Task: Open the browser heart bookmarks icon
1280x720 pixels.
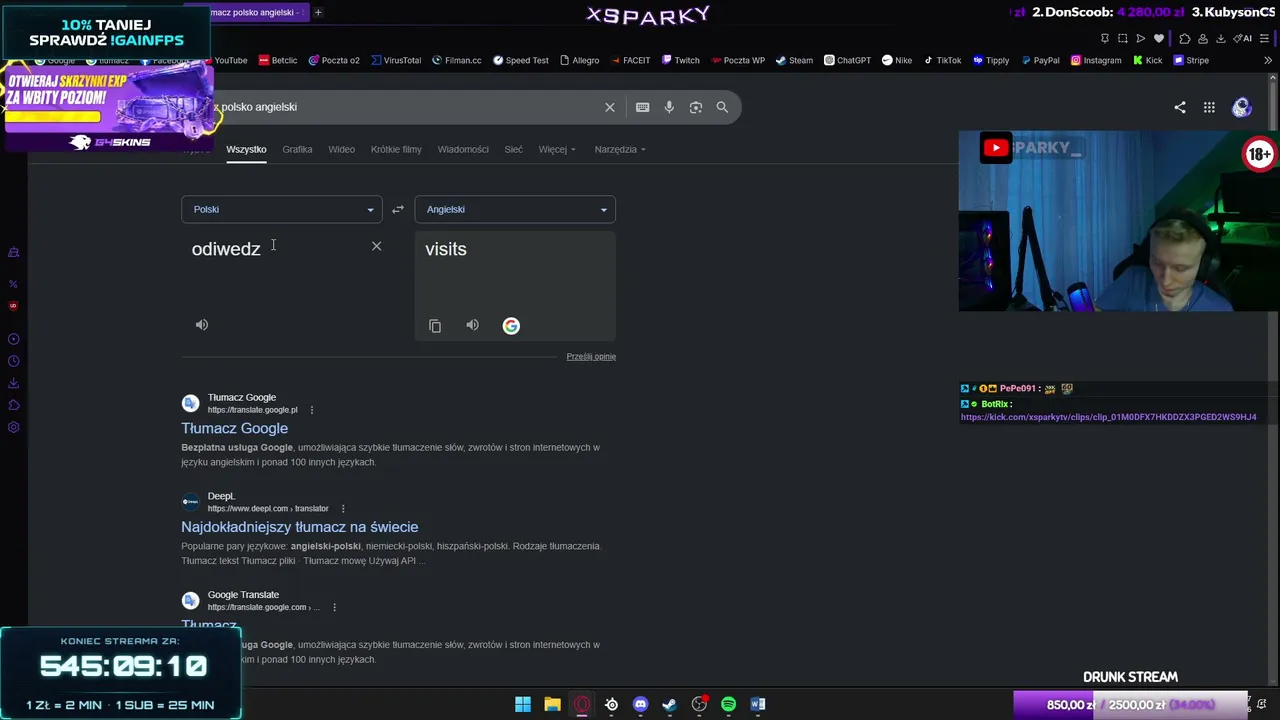Action: click(x=1159, y=38)
